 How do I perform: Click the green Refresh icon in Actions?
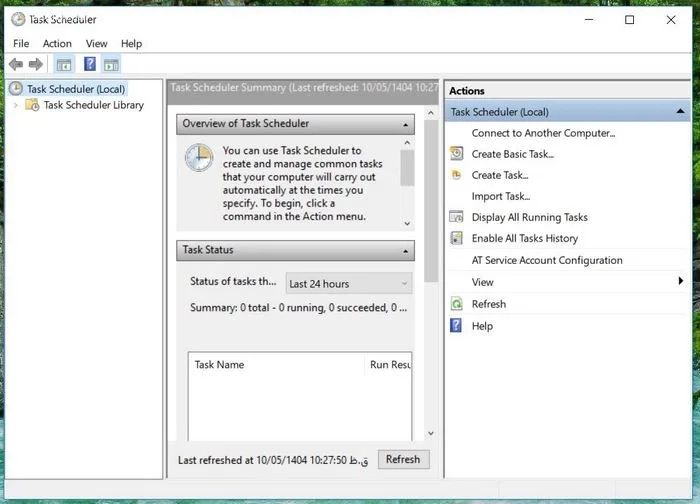click(x=457, y=304)
